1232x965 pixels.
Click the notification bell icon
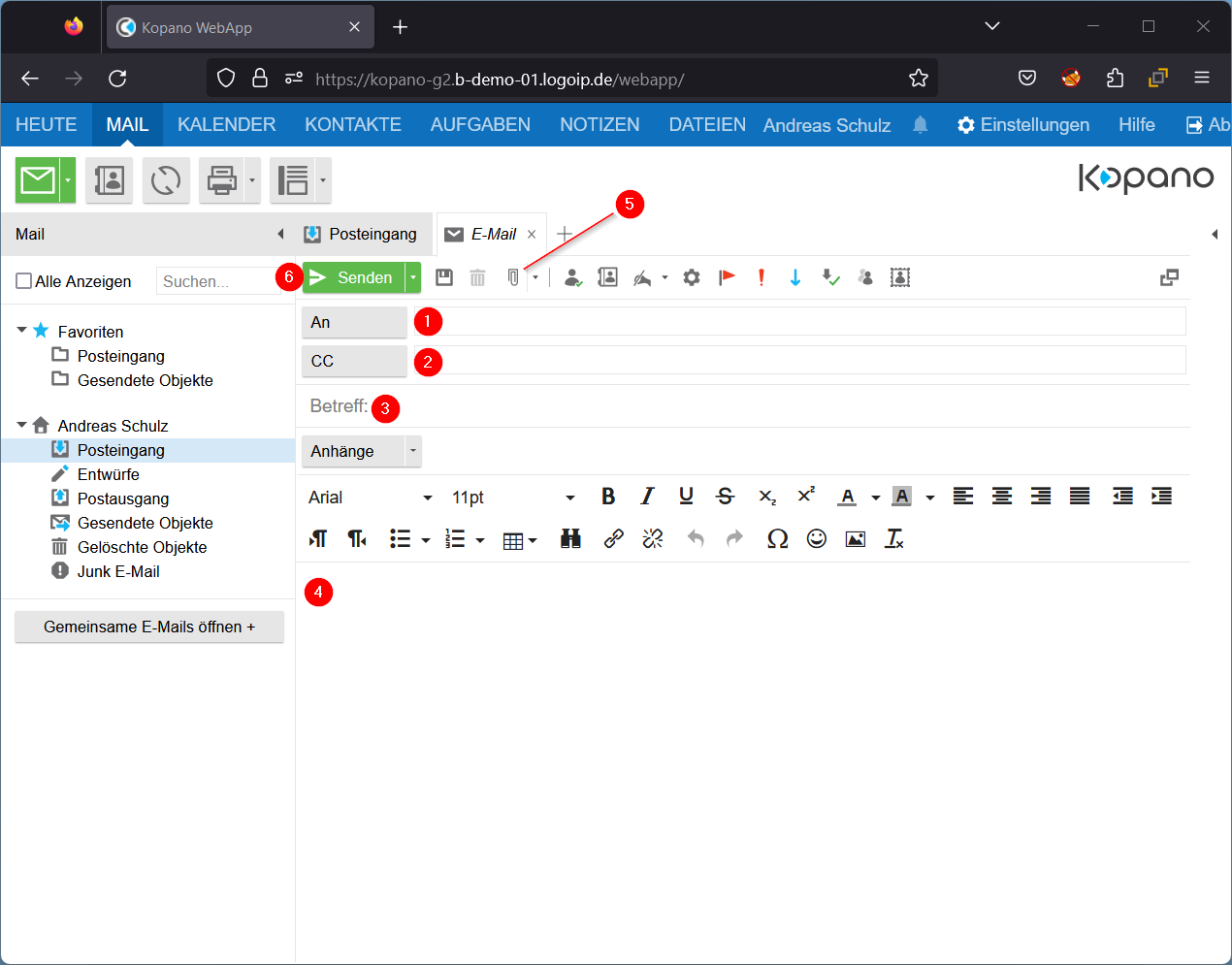pos(921,125)
